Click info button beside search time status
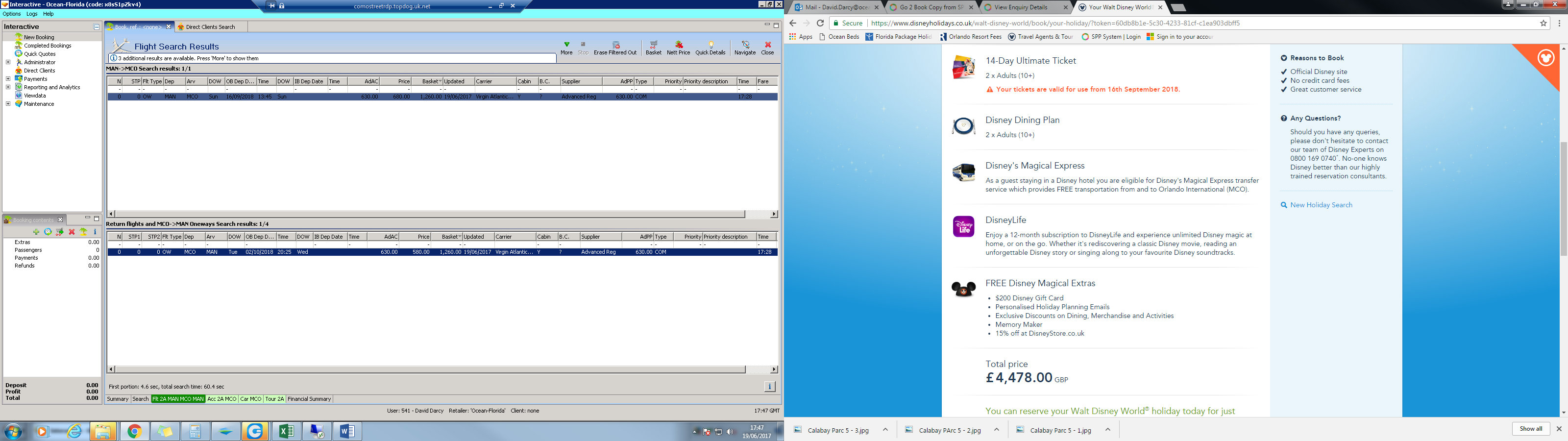The height and width of the screenshot is (441, 1568). (x=769, y=387)
